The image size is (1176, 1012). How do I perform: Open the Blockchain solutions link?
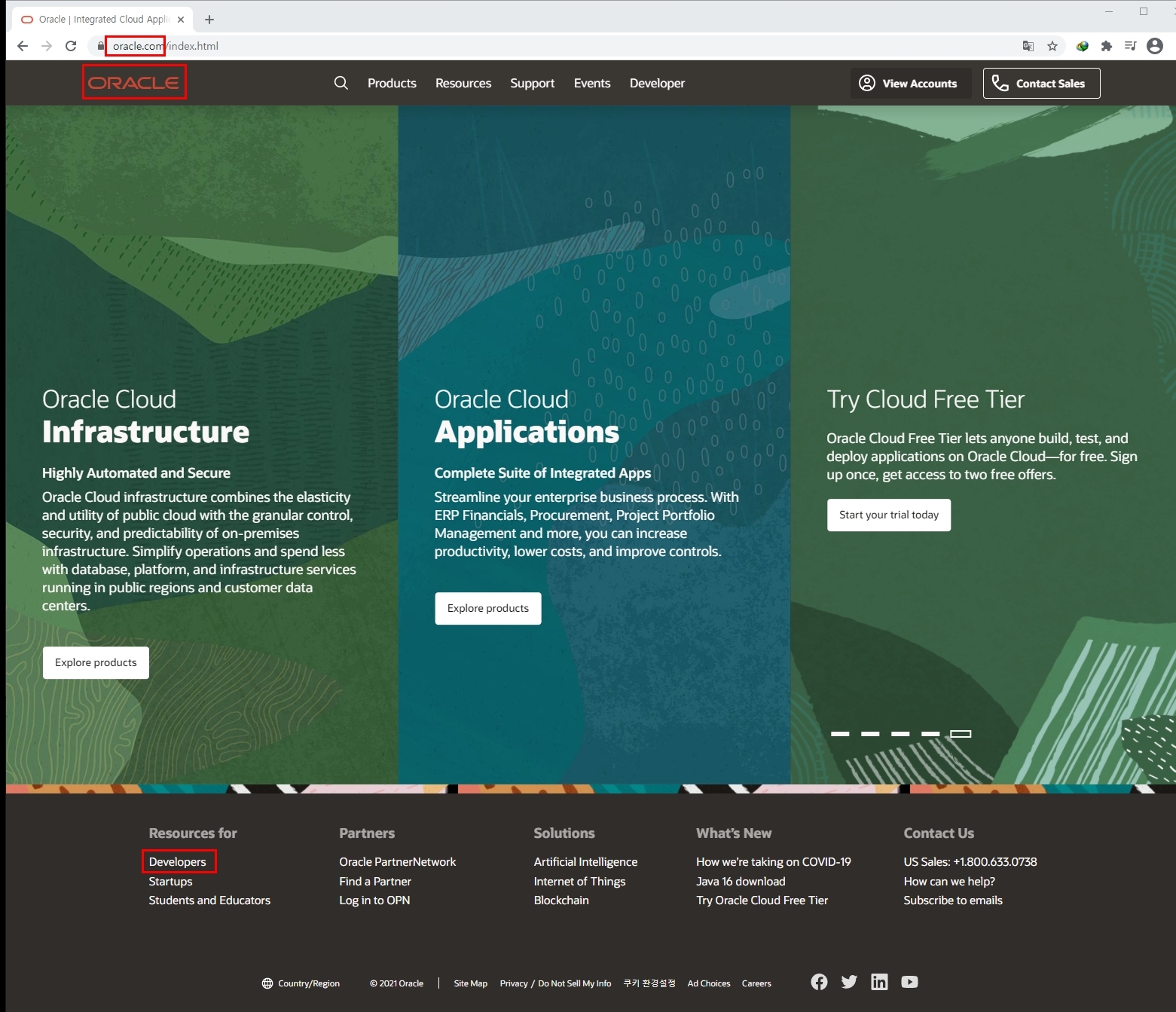click(561, 900)
